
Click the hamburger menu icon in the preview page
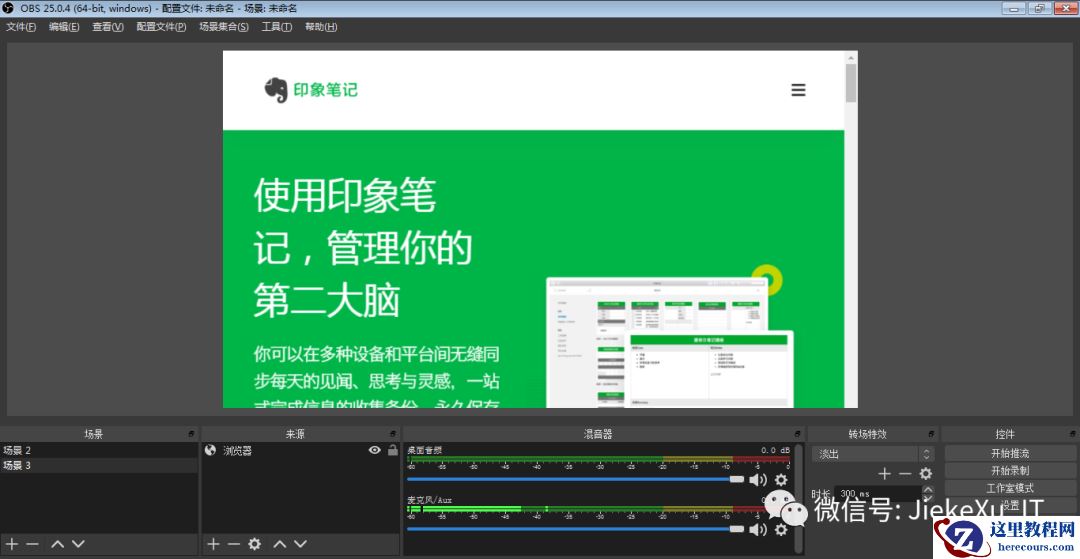coord(798,90)
